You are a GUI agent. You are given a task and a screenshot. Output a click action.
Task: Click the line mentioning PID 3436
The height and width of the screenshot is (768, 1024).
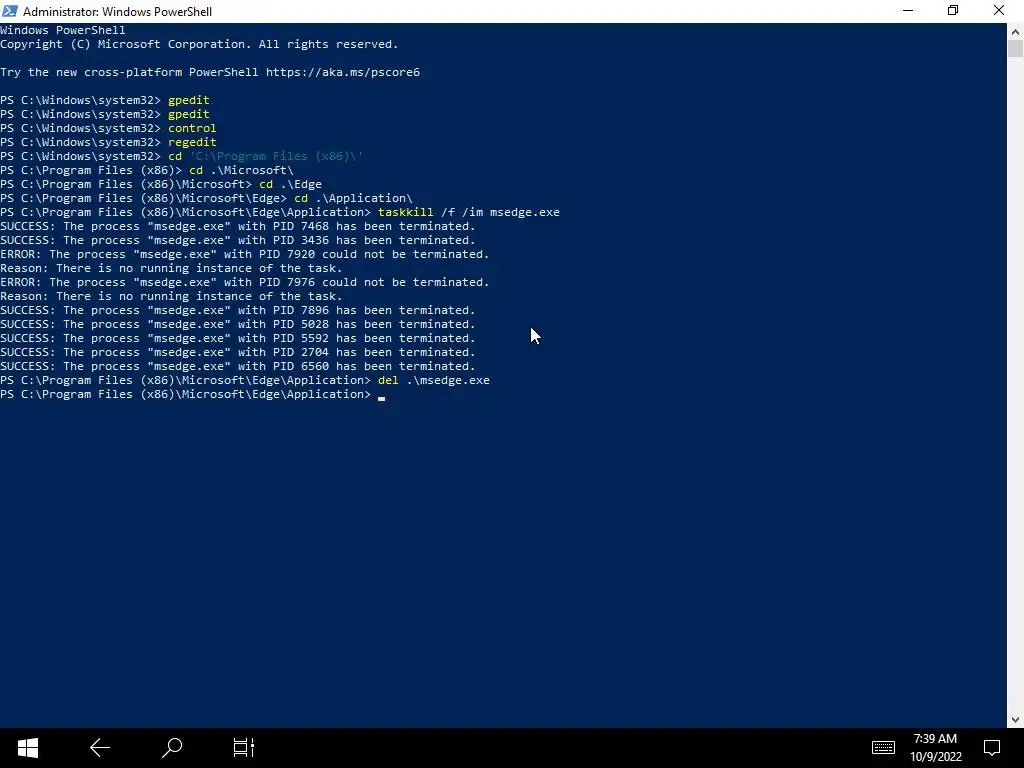click(x=238, y=240)
